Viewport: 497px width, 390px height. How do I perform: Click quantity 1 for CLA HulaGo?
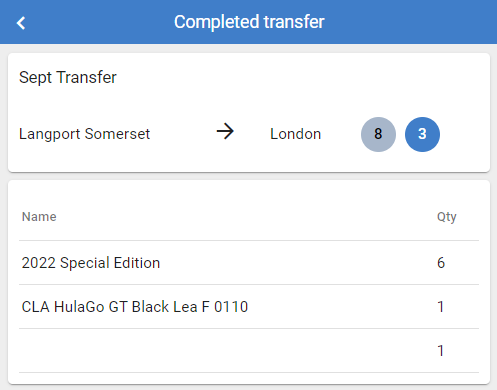click(441, 307)
